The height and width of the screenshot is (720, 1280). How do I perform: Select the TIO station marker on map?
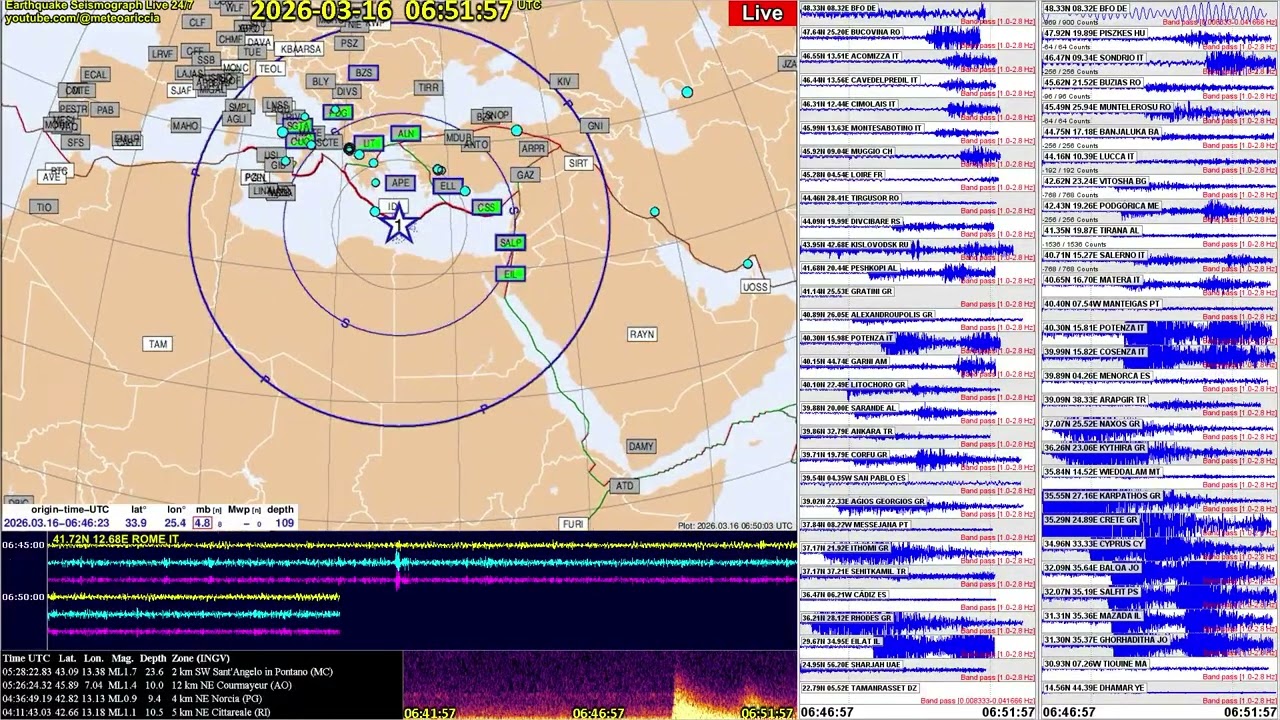click(x=43, y=207)
